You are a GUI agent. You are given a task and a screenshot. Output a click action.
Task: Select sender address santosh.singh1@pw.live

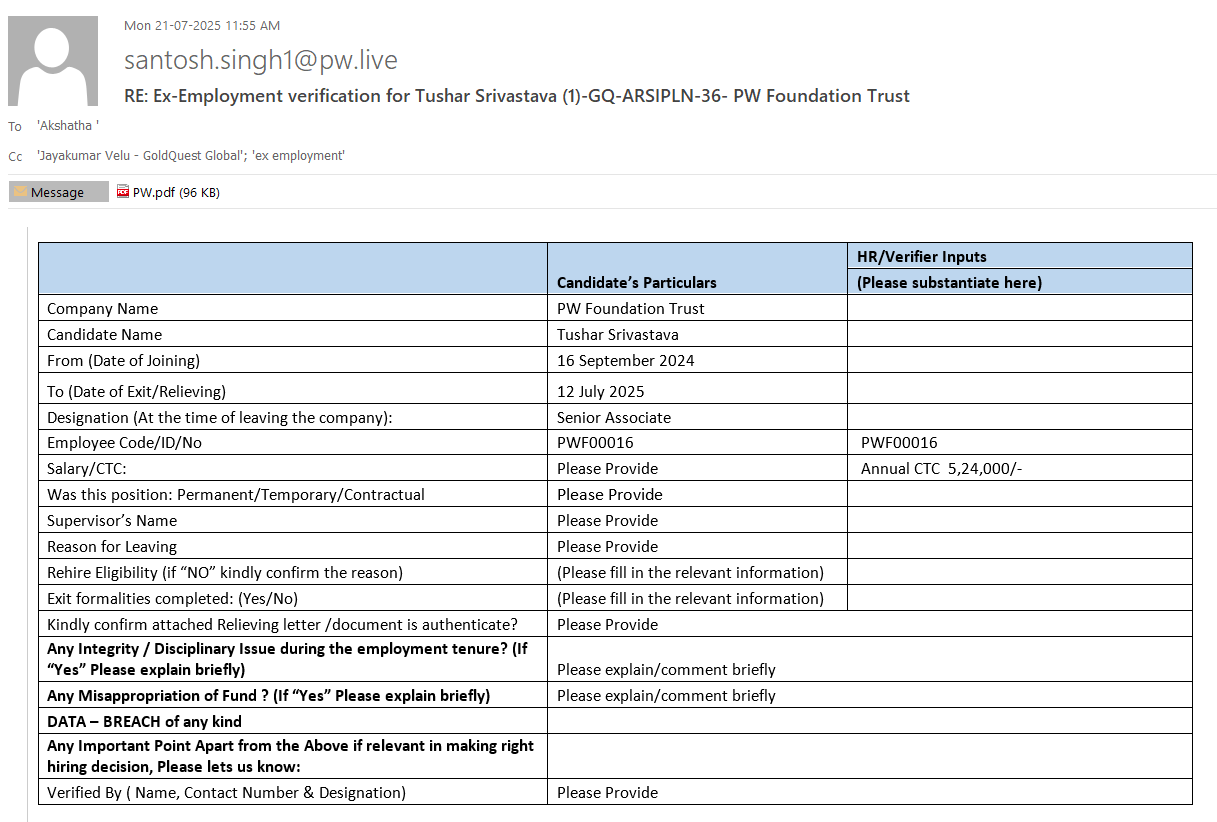coord(261,60)
